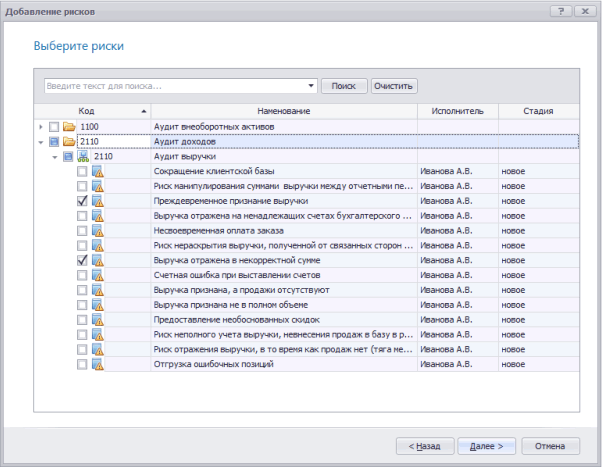The width and height of the screenshot is (602, 467).
Task: Toggle the checkbox of Аудит выручки
Action: [68, 156]
